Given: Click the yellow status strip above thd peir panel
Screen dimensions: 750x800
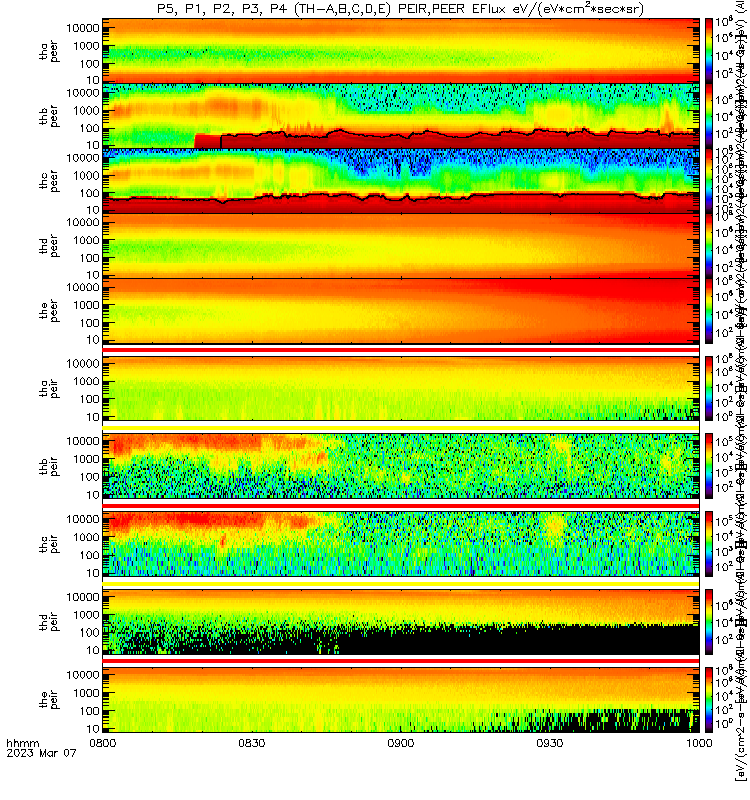Looking at the screenshot, I should [x=401, y=583].
